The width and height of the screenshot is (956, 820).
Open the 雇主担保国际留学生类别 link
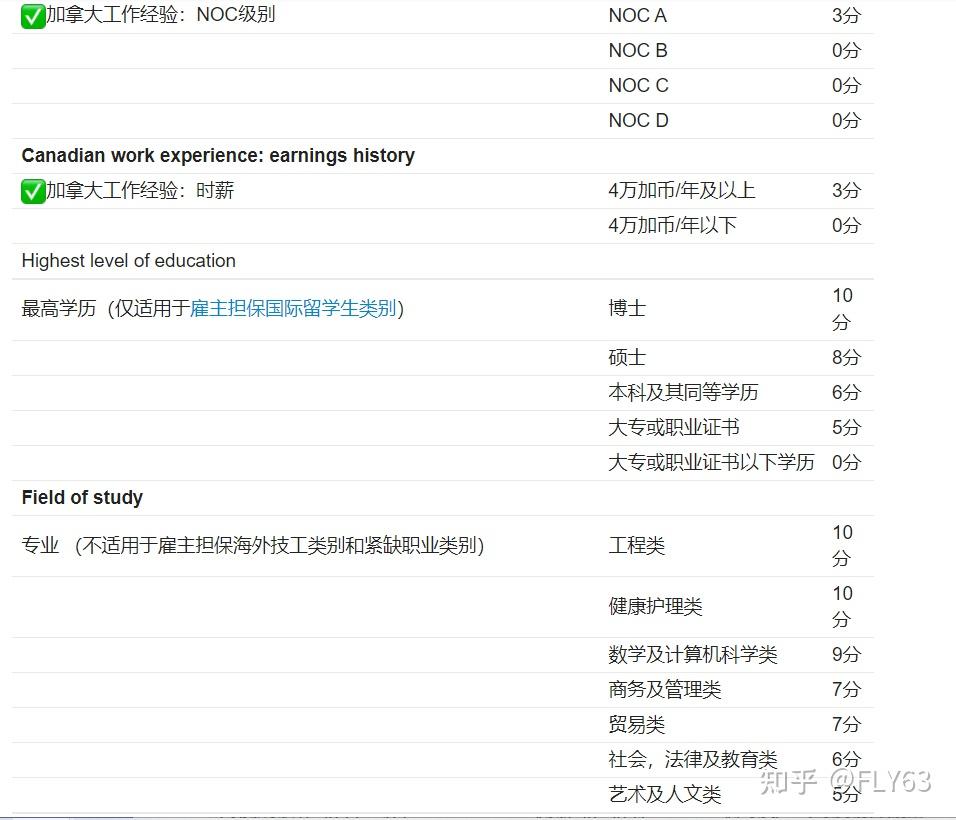tap(293, 308)
